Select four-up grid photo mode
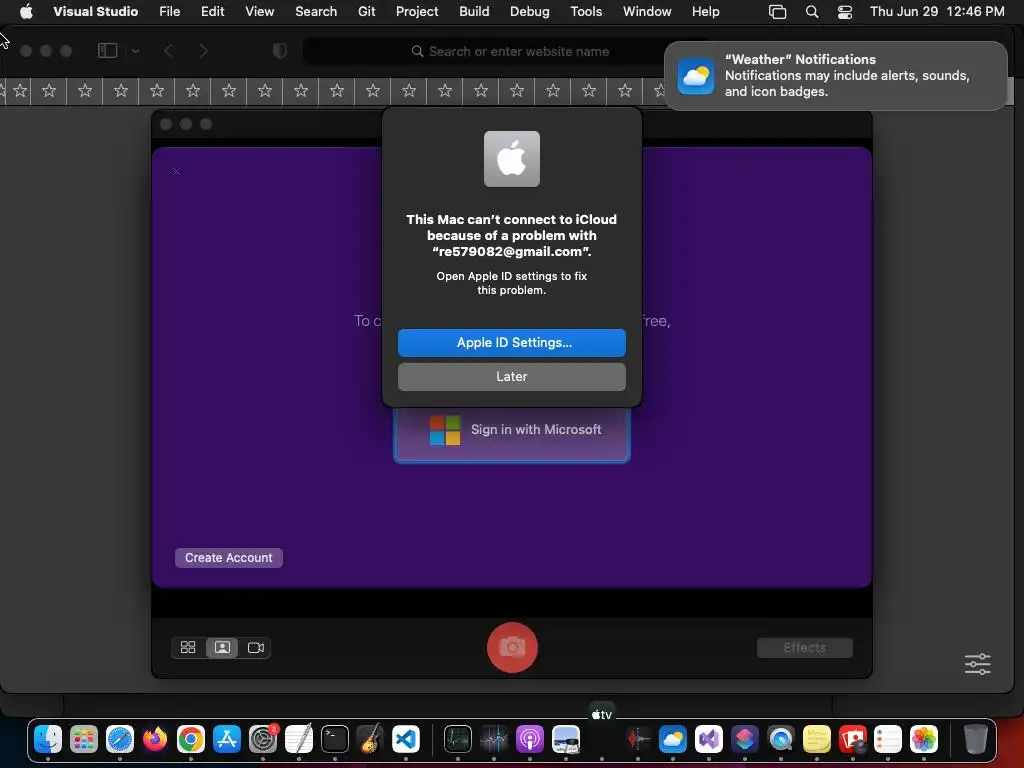This screenshot has width=1024, height=768. [x=188, y=648]
